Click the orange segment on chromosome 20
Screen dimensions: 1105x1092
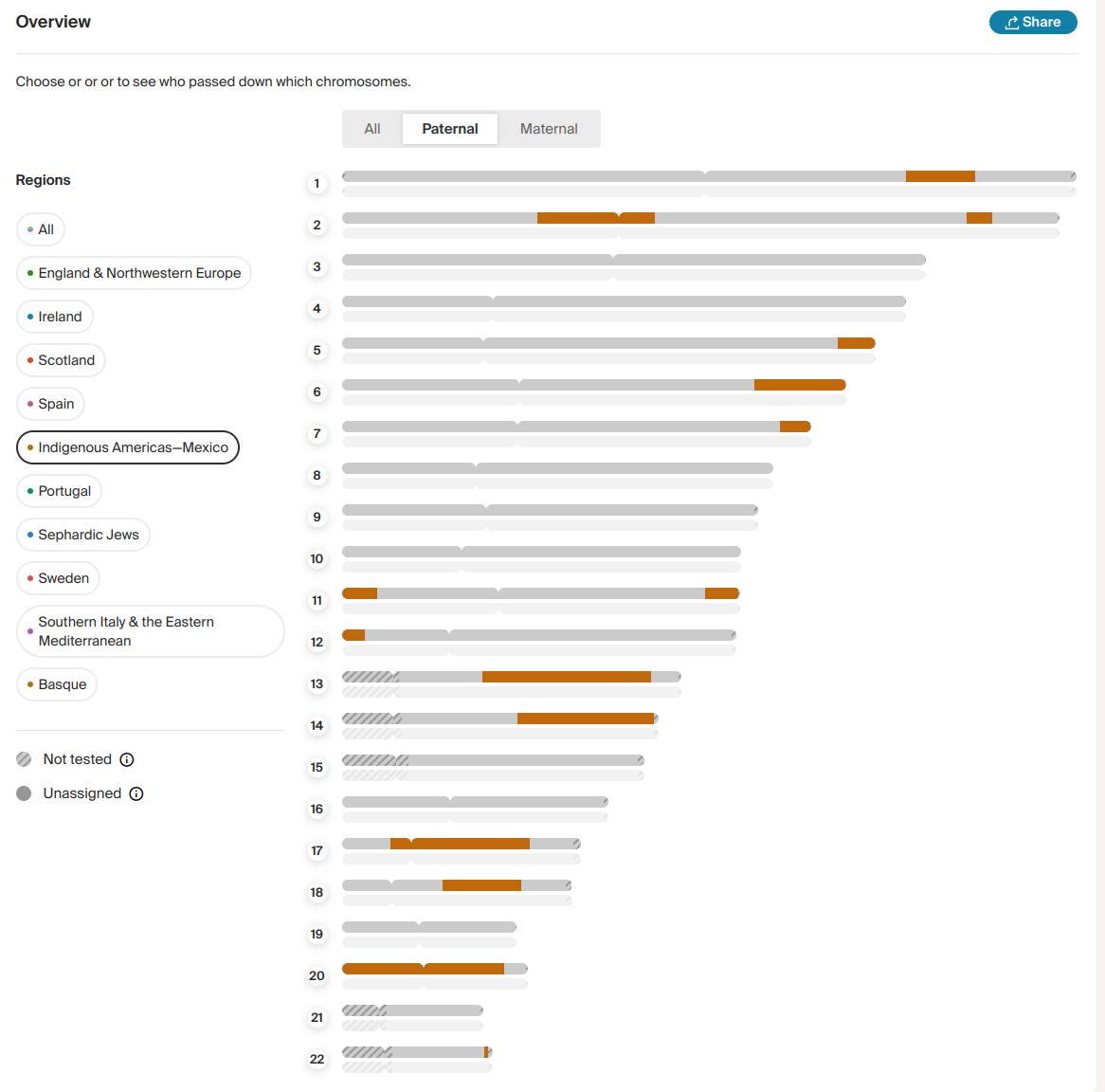point(424,968)
